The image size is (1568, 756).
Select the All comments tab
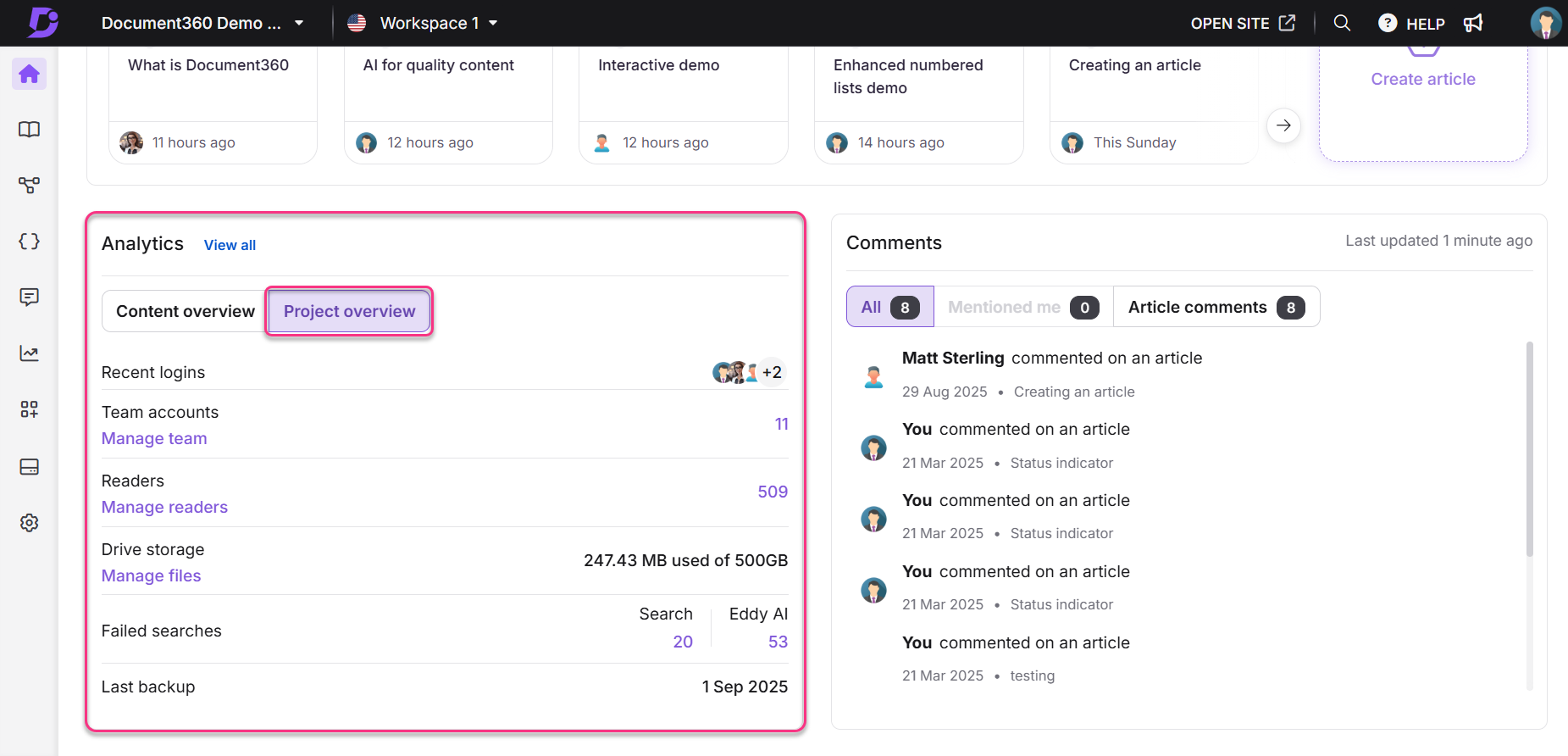(890, 307)
